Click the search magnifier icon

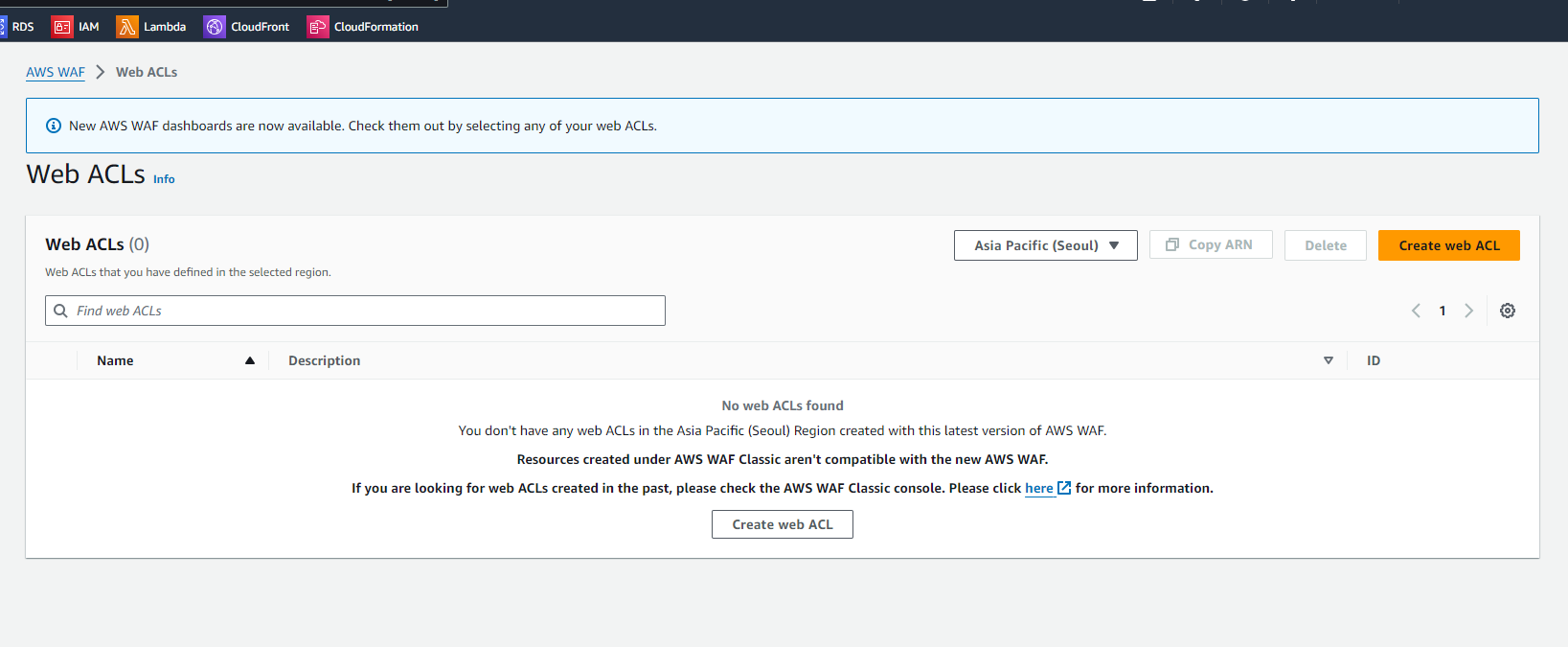coord(61,311)
